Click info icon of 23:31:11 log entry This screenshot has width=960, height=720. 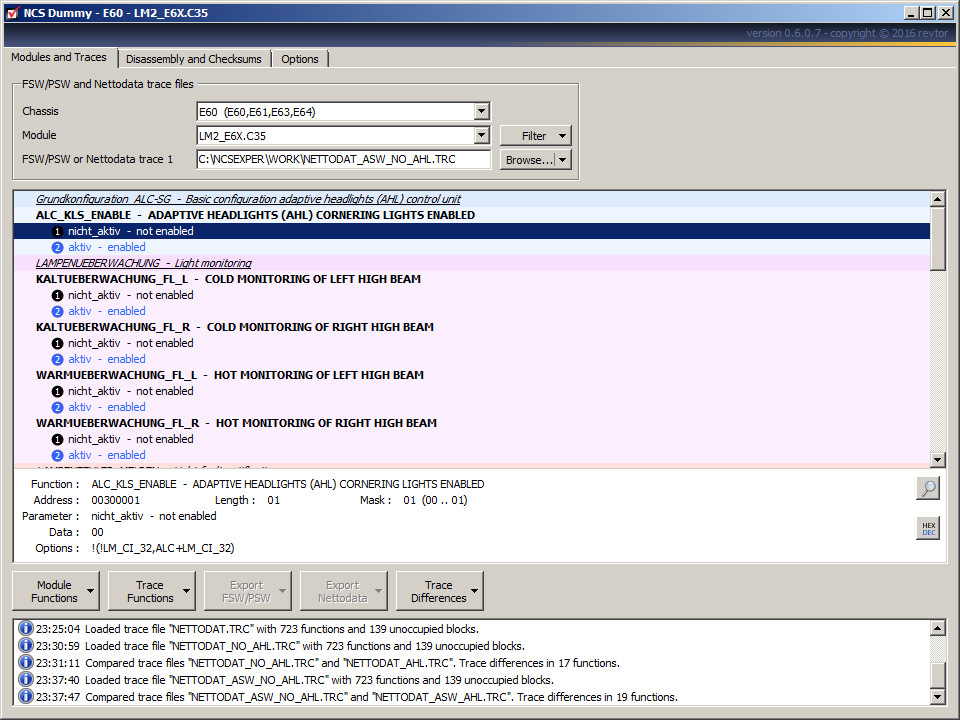pyautogui.click(x=26, y=662)
